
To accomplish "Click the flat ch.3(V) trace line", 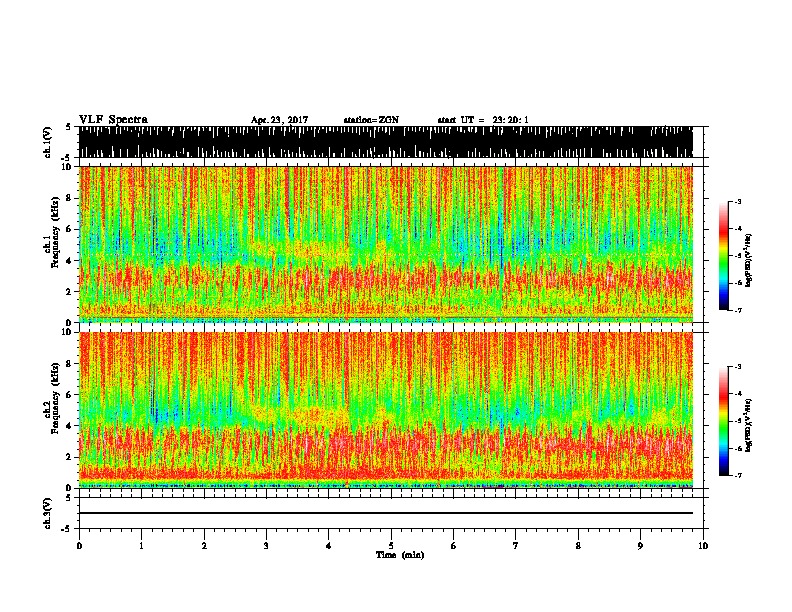I will tap(386, 513).
